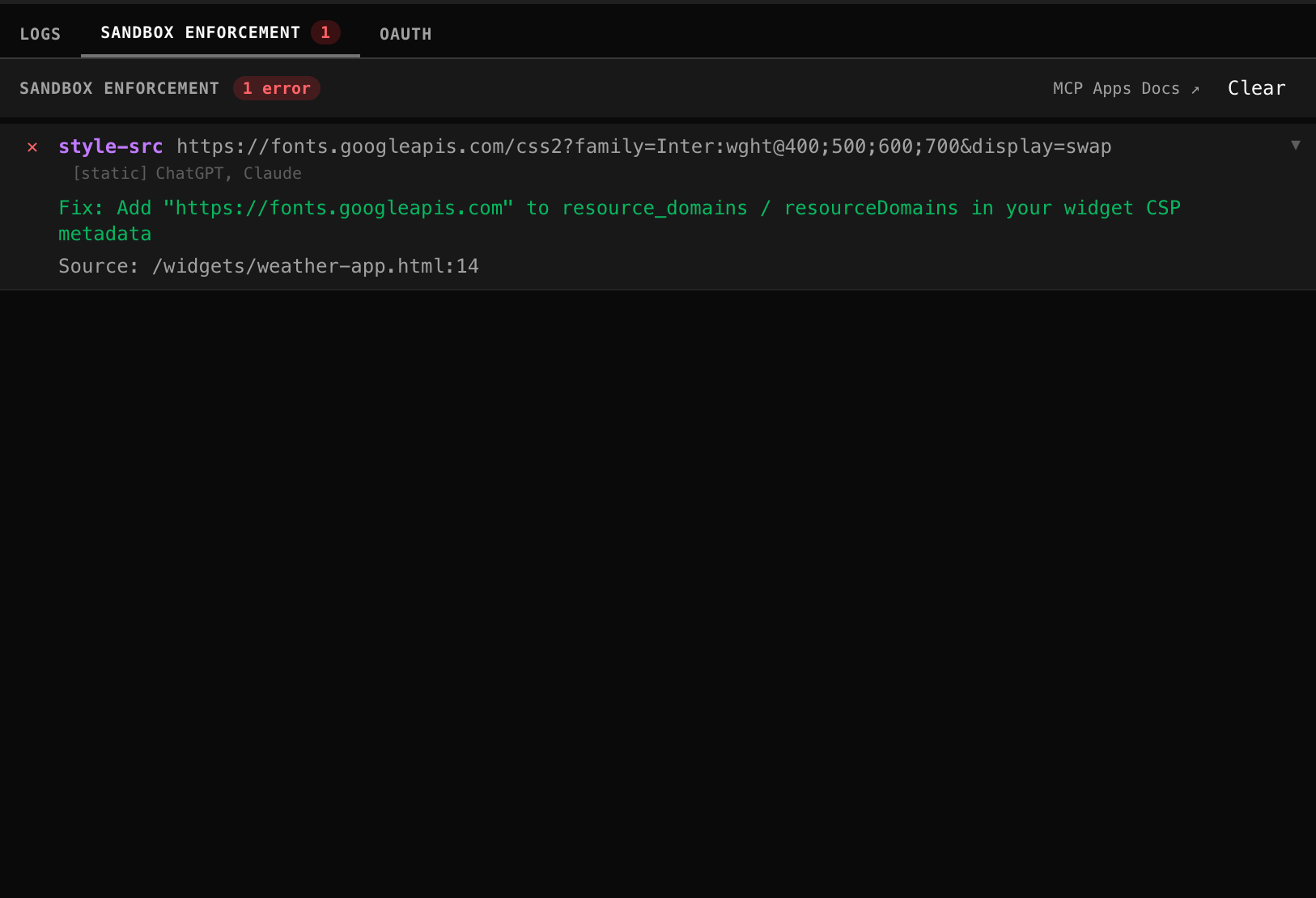Open the OAuth tab
1316x898 pixels.
tap(405, 34)
